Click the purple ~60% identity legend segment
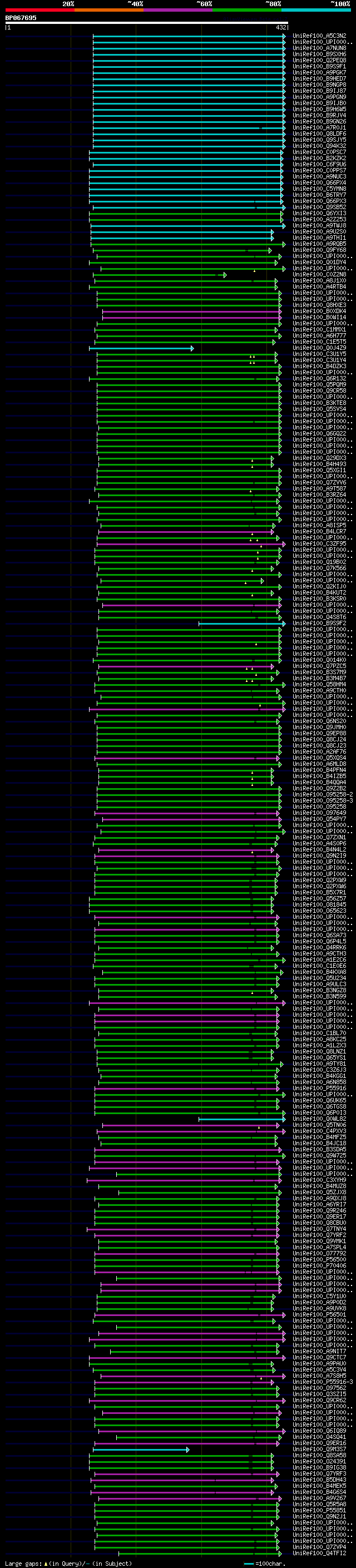This screenshot has height=1568, width=356. coord(177,10)
